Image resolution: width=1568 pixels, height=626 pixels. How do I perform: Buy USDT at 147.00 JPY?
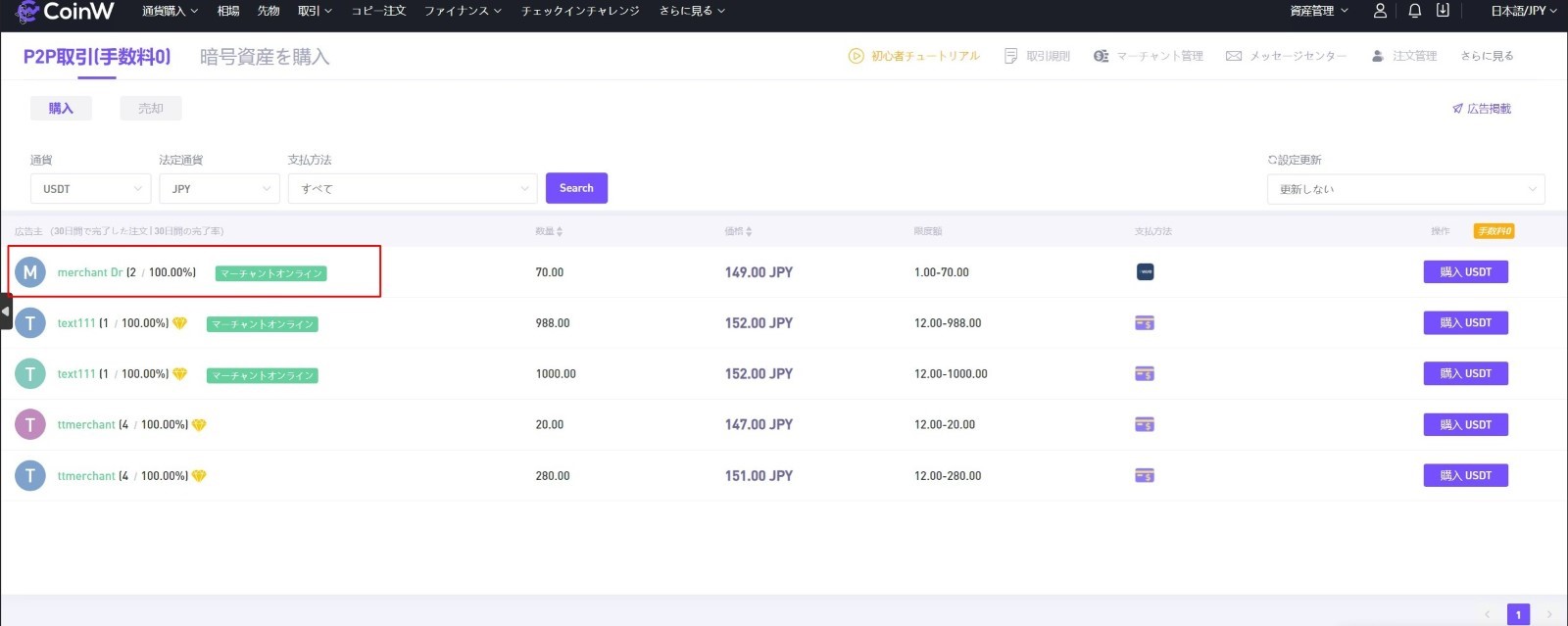tap(1465, 425)
